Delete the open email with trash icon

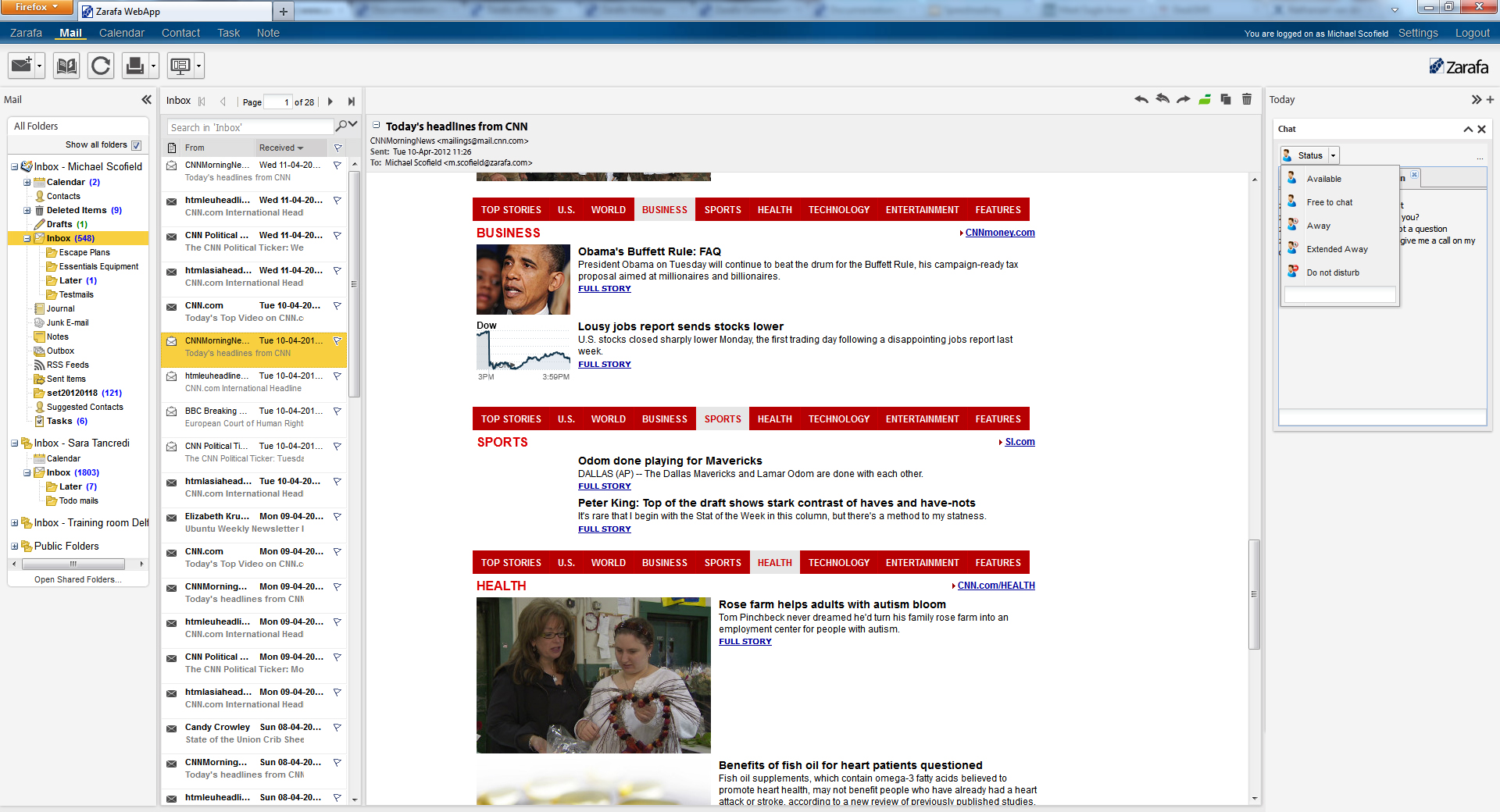click(x=1247, y=99)
